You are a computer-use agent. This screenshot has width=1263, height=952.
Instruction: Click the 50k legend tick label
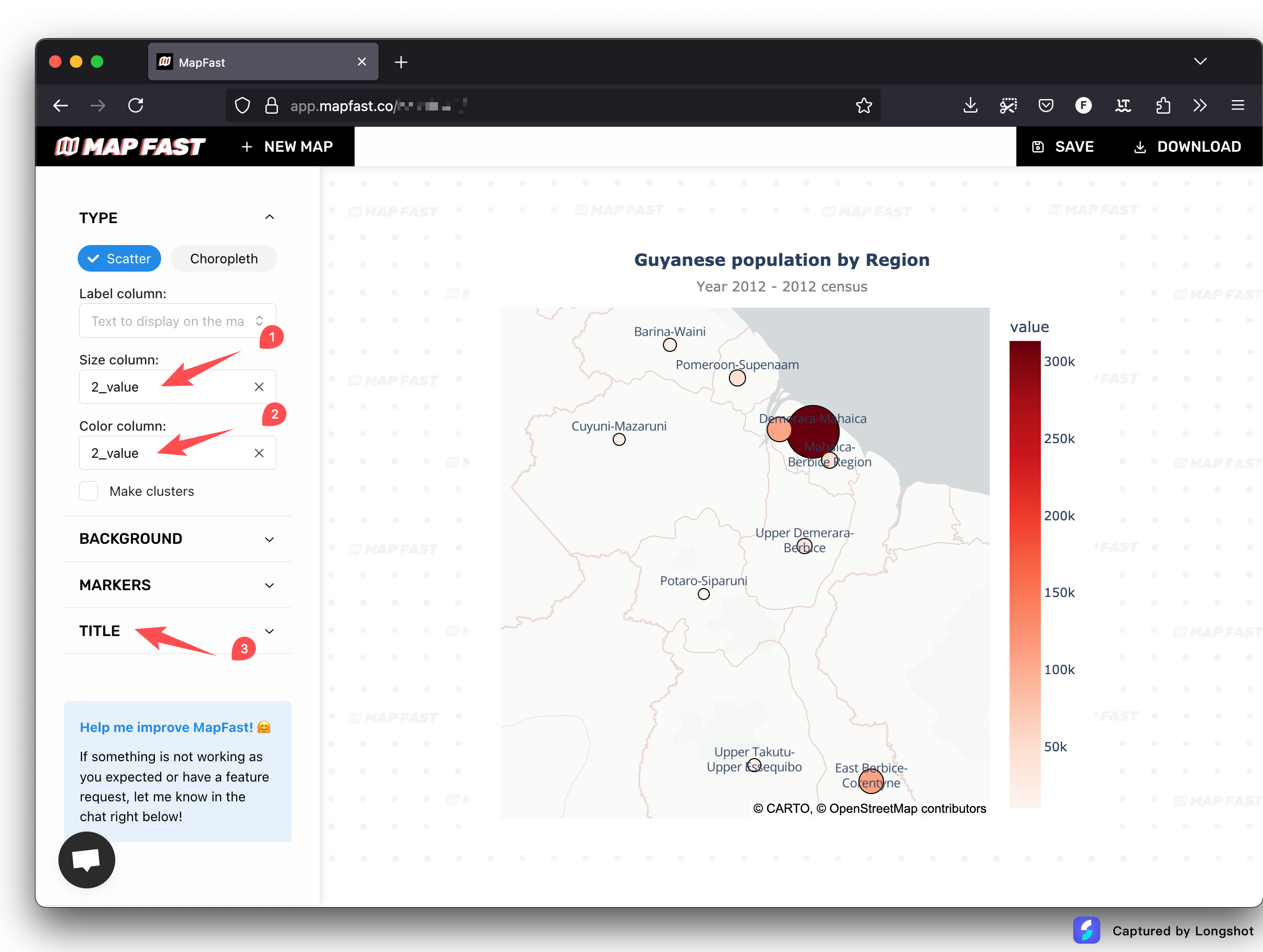1055,747
